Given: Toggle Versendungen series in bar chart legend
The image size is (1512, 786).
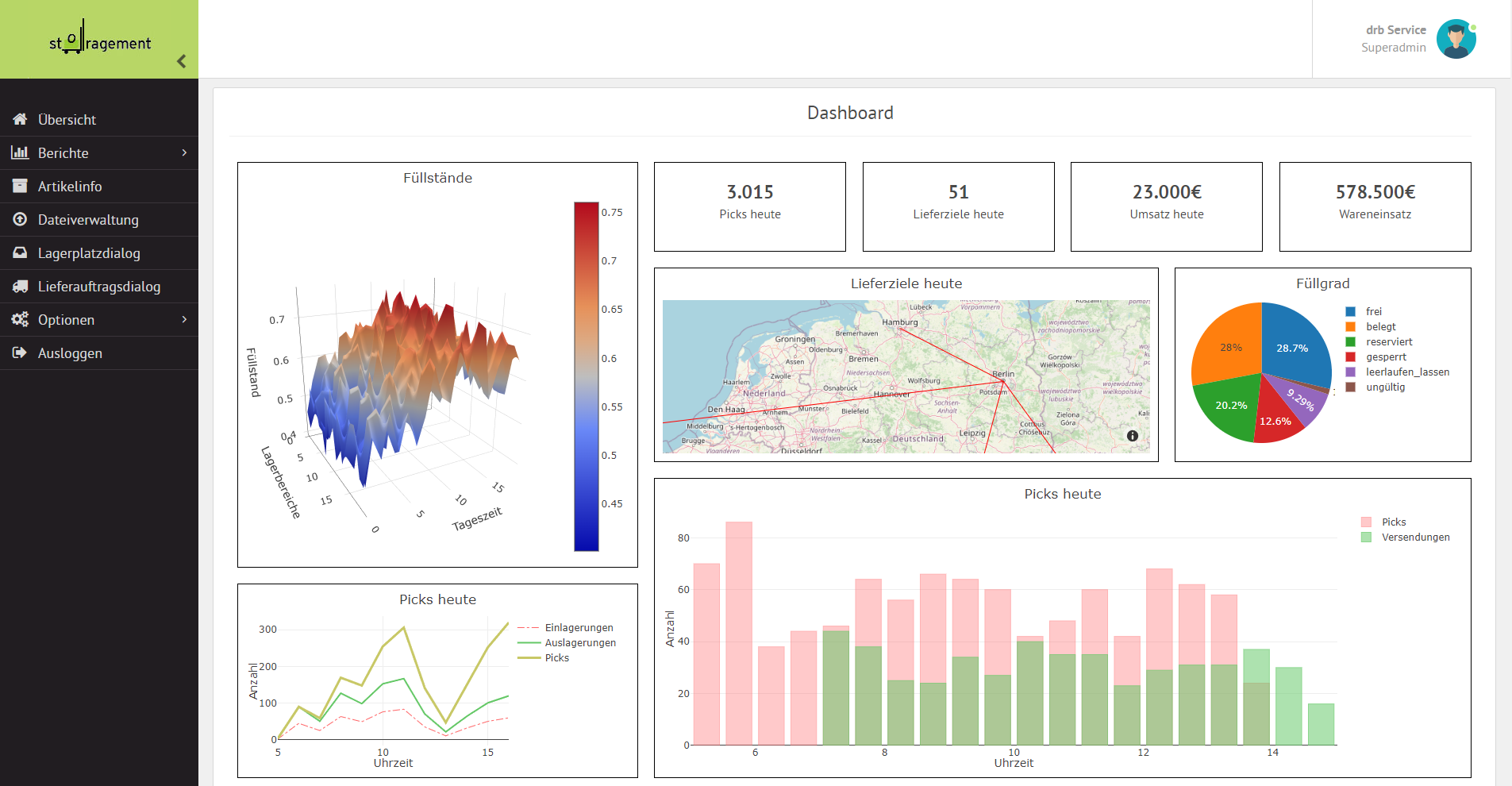Looking at the screenshot, I should click(1406, 537).
